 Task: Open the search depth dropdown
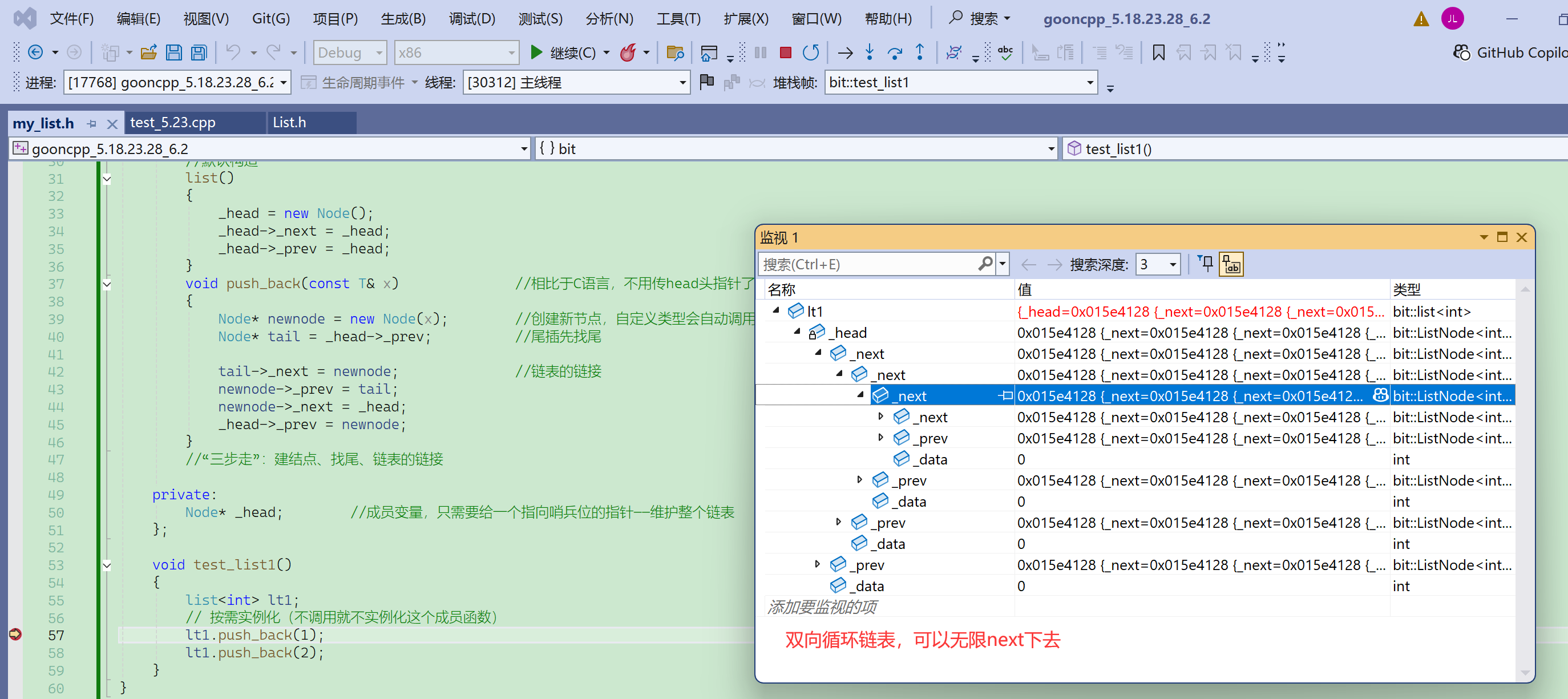pyautogui.click(x=1172, y=264)
